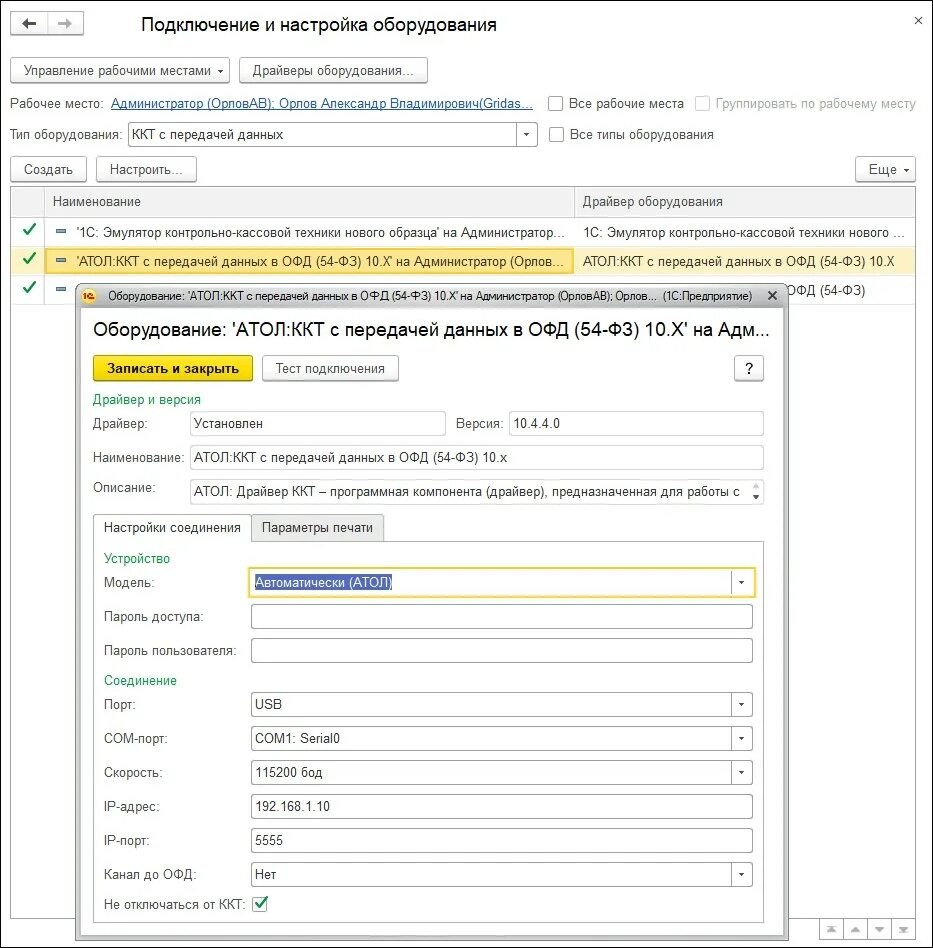Open the Управление рабочими местами dropdown
The height and width of the screenshot is (948, 933).
point(120,71)
